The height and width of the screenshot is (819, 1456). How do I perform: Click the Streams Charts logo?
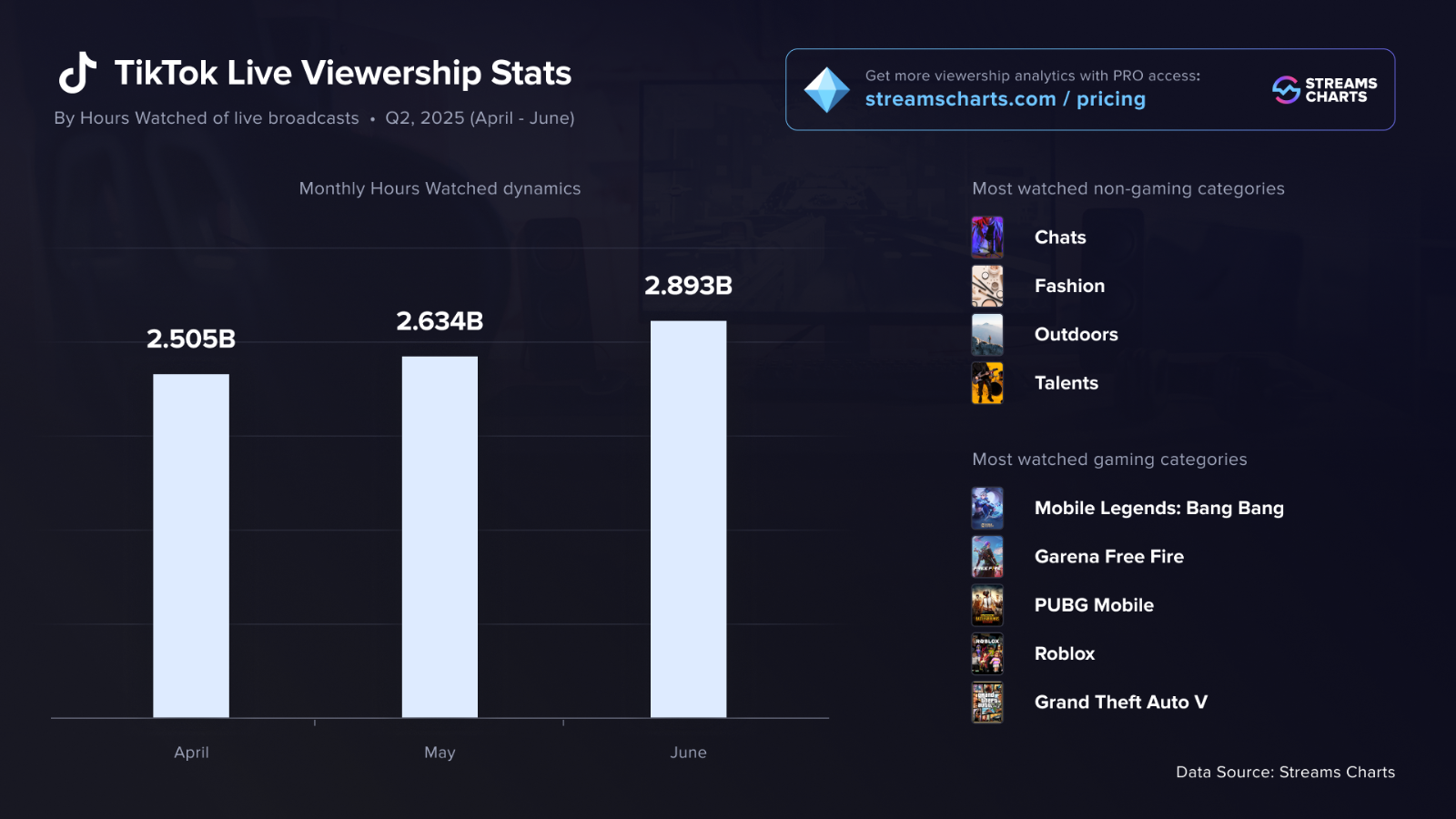tap(1325, 90)
